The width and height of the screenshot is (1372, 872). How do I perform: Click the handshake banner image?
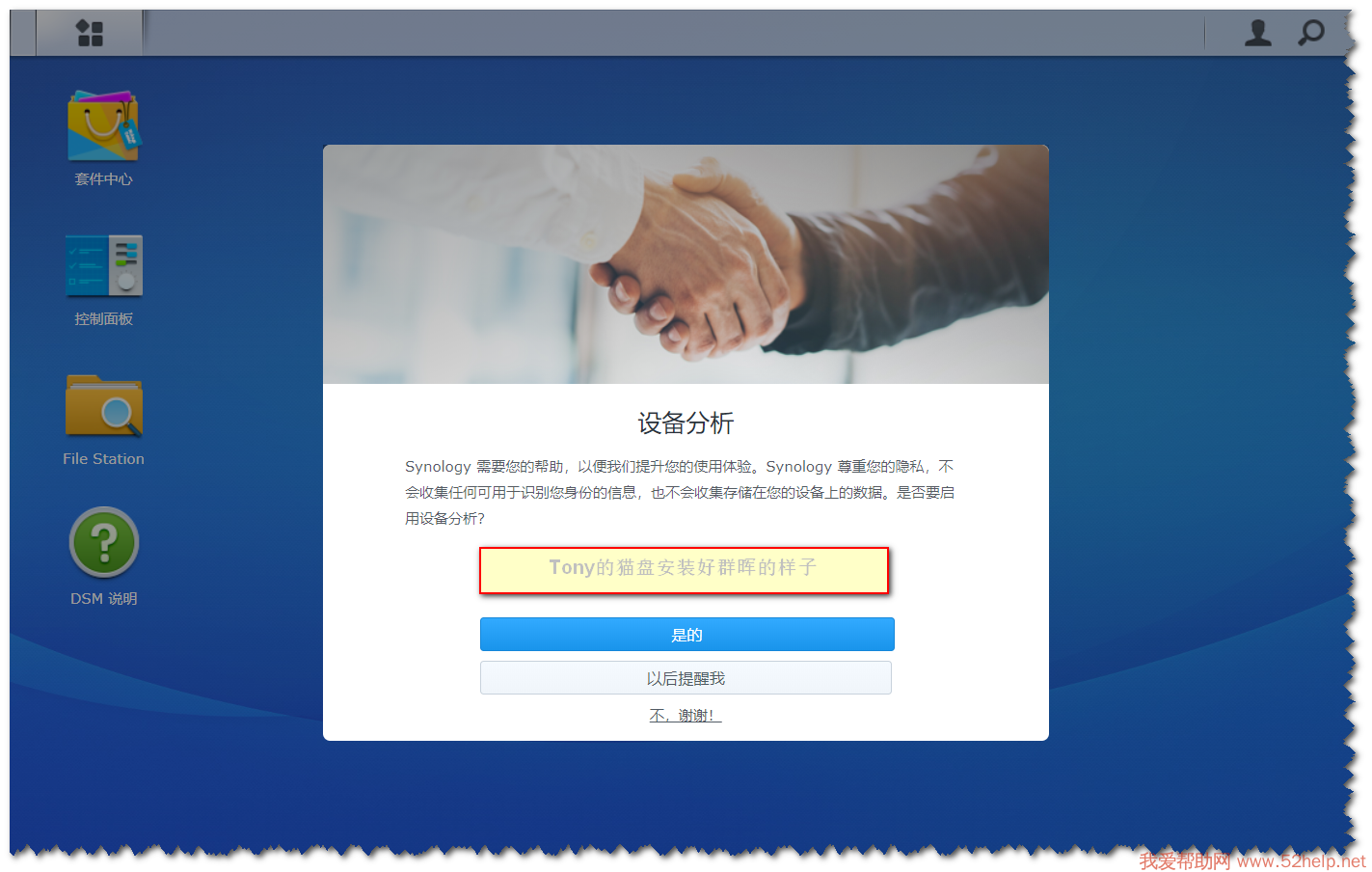click(x=686, y=264)
